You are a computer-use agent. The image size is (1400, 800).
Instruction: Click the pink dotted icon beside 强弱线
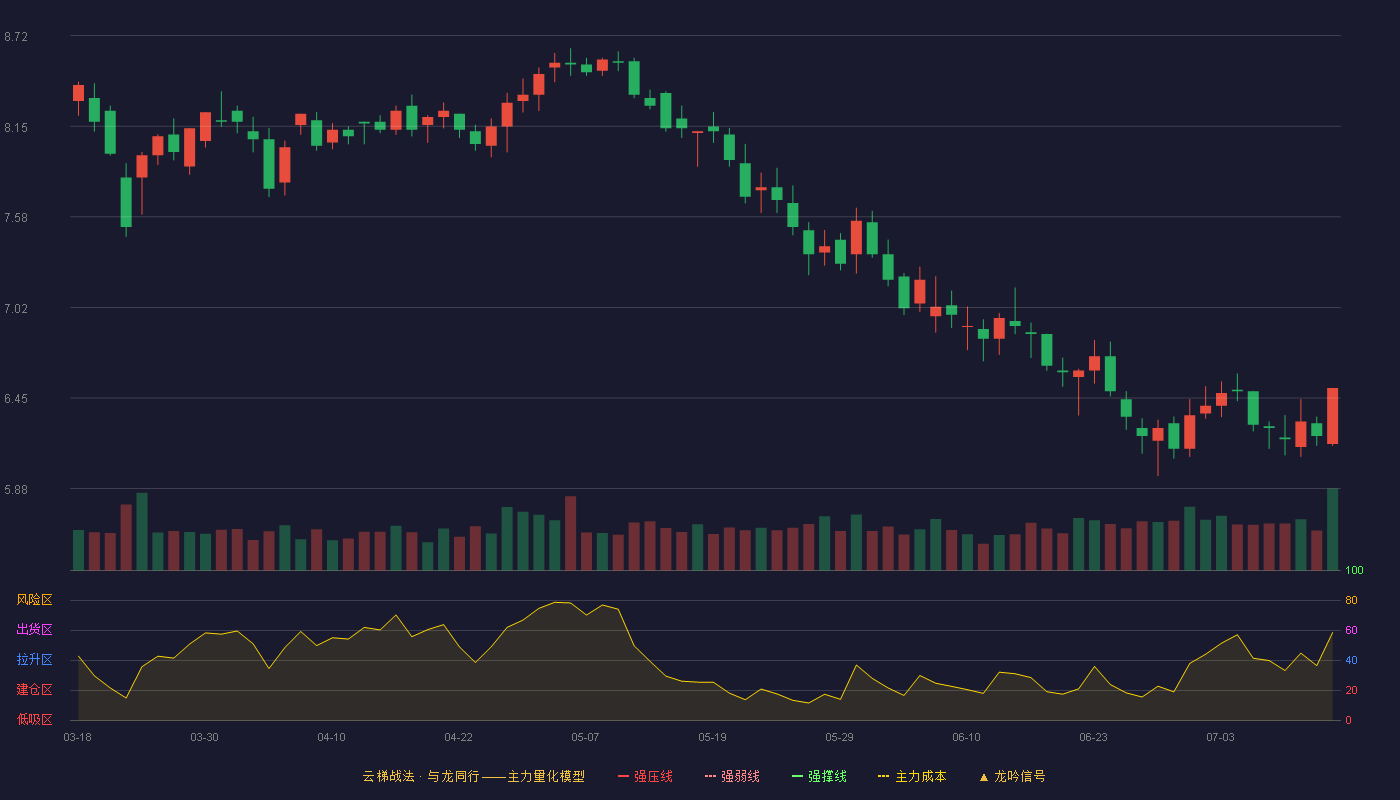click(711, 776)
